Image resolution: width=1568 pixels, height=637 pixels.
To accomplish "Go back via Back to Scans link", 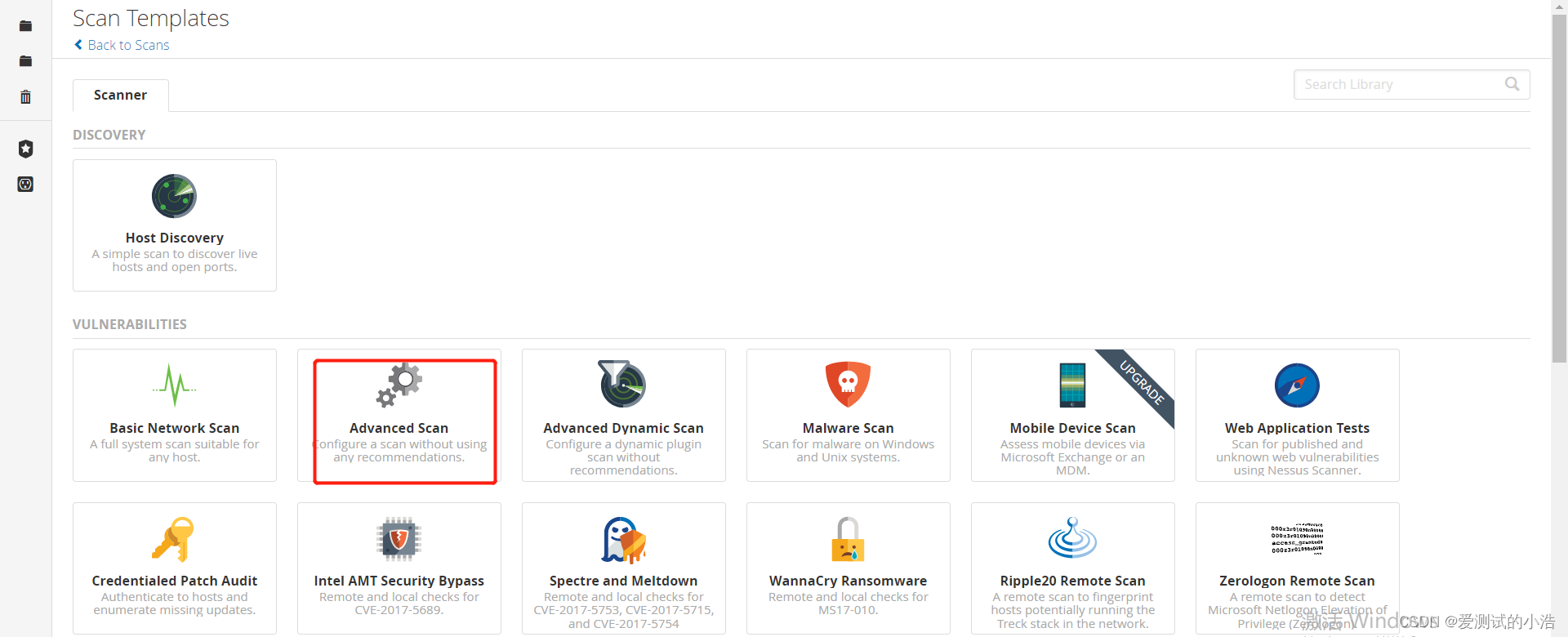I will (128, 45).
